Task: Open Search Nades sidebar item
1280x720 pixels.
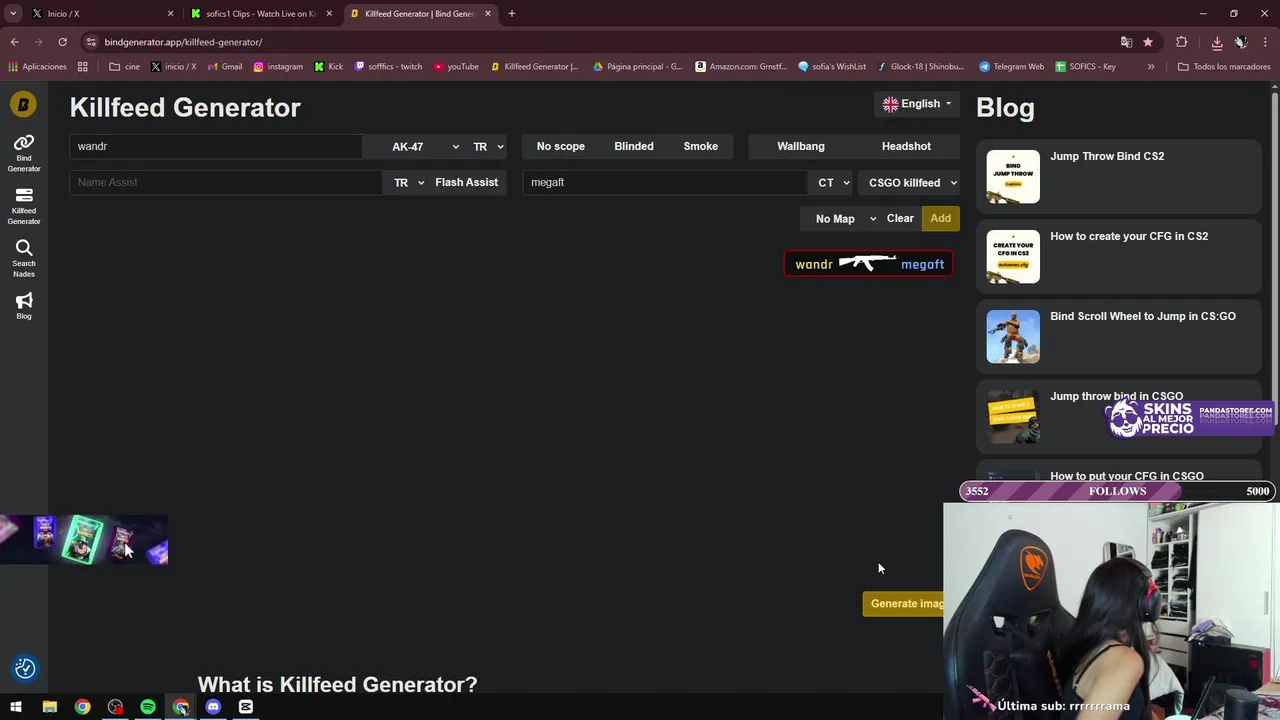Action: [x=24, y=258]
